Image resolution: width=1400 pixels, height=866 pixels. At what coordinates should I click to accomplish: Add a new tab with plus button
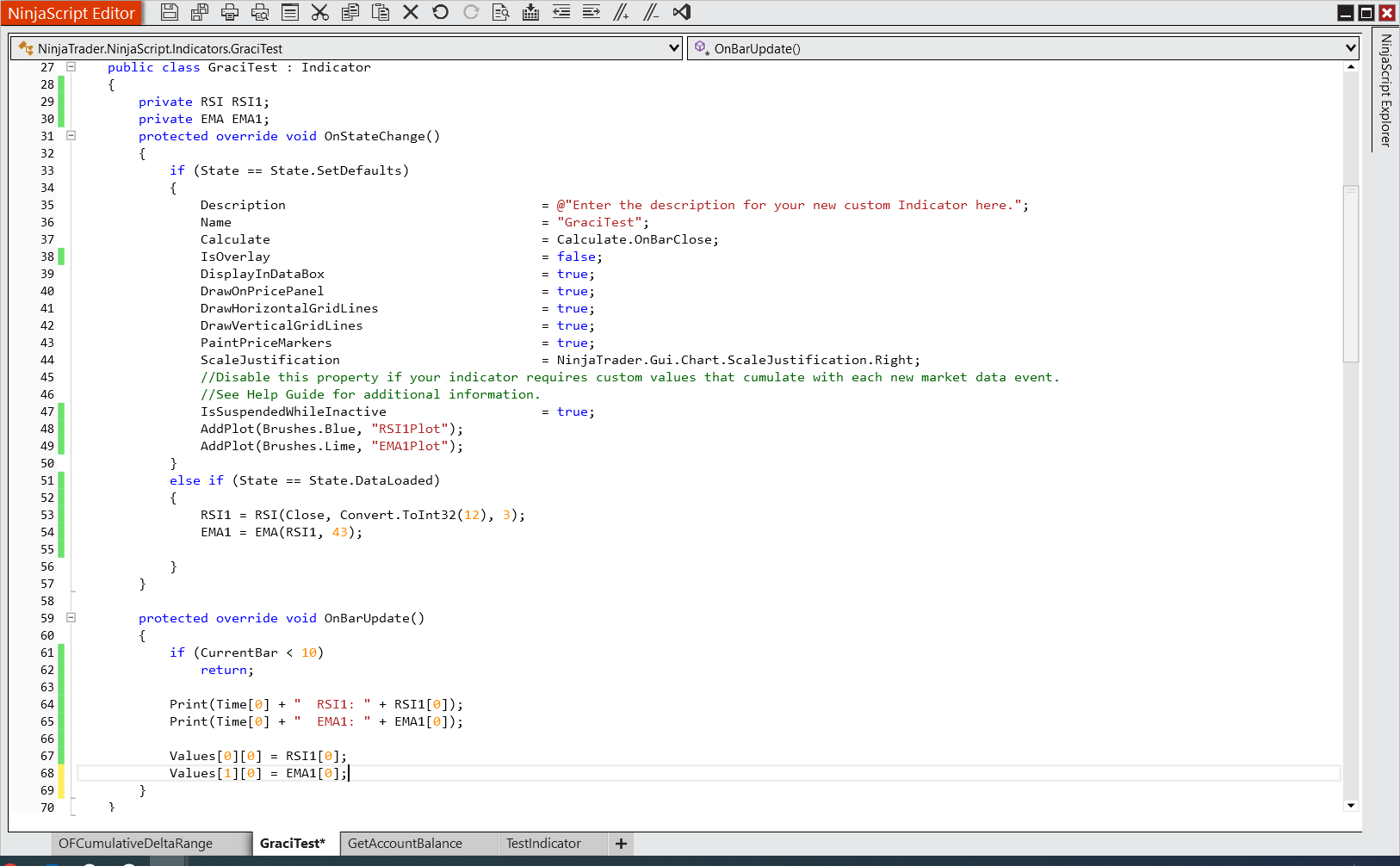tap(621, 844)
